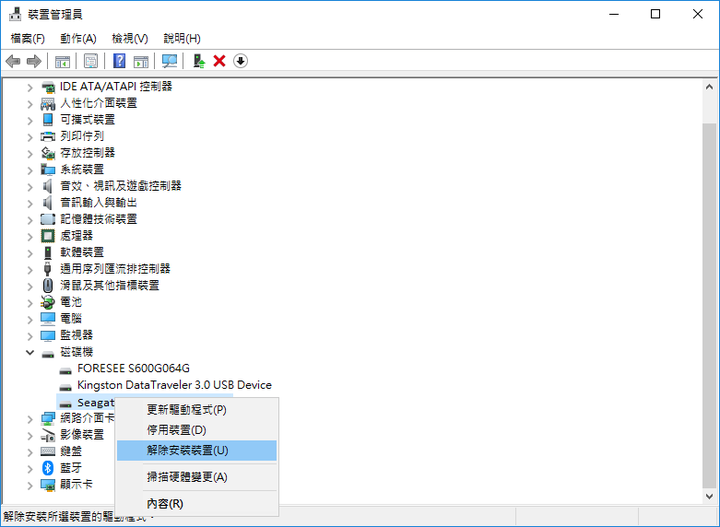Expand the 電腦 node
Viewport: 720px width, 527px height.
coord(30,319)
